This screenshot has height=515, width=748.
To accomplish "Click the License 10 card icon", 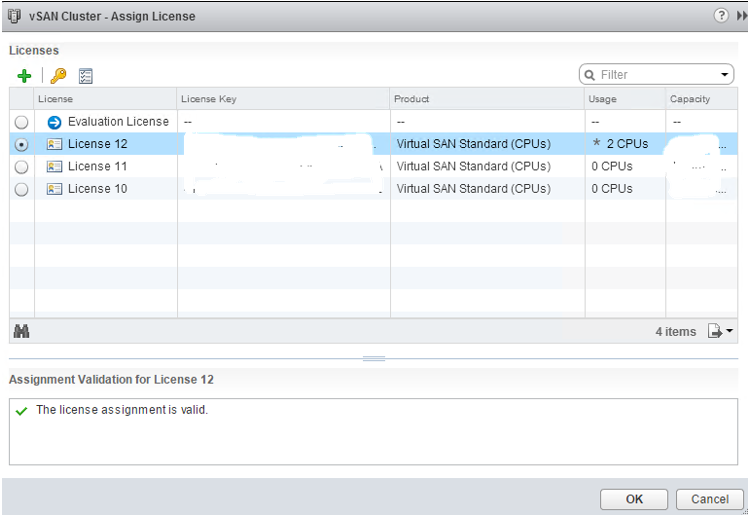I will (x=54, y=189).
